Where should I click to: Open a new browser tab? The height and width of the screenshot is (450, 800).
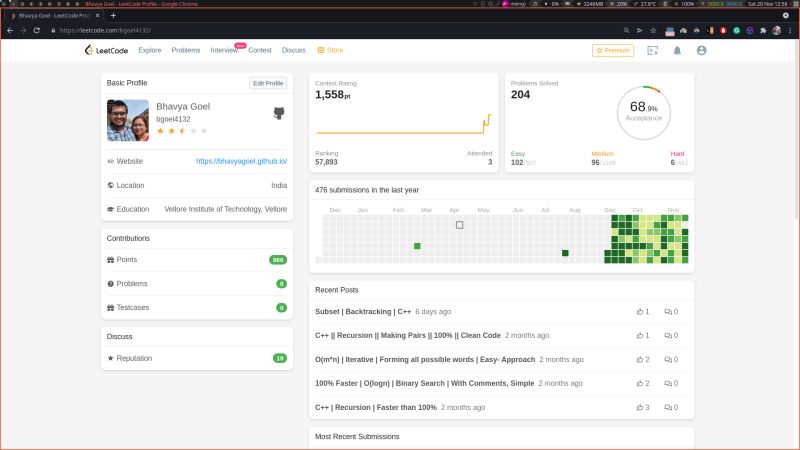(x=113, y=16)
